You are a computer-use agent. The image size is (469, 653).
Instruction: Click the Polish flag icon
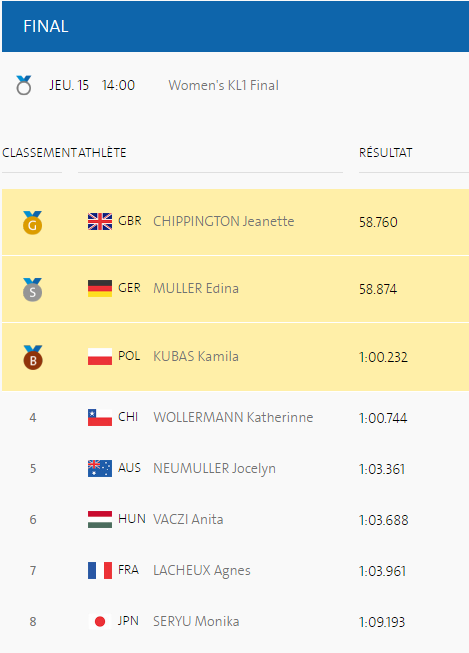100,356
